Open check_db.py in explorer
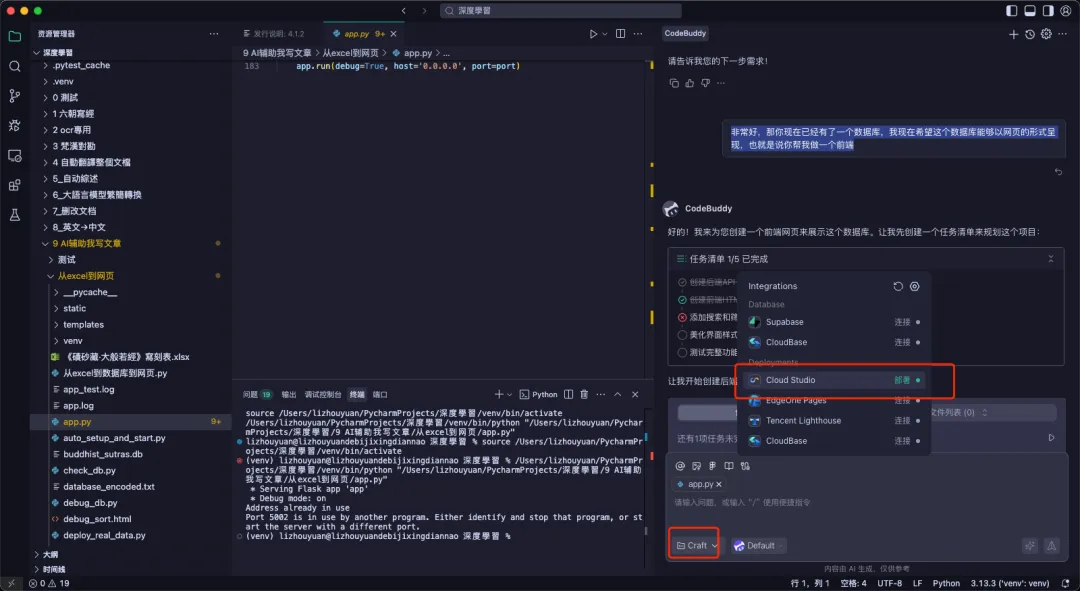The height and width of the screenshot is (591, 1080). pos(90,470)
